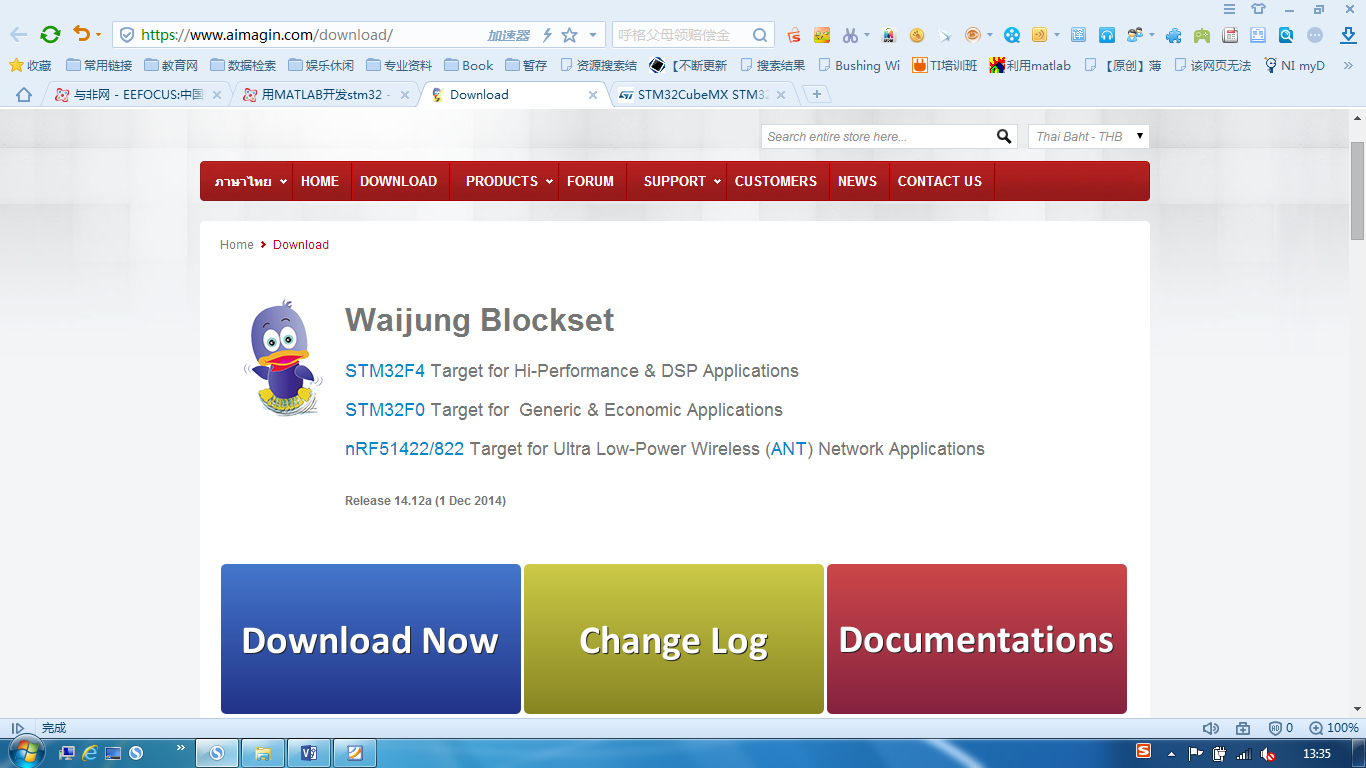The height and width of the screenshot is (768, 1366).
Task: Open the file explorer taskbar button
Action: click(262, 753)
